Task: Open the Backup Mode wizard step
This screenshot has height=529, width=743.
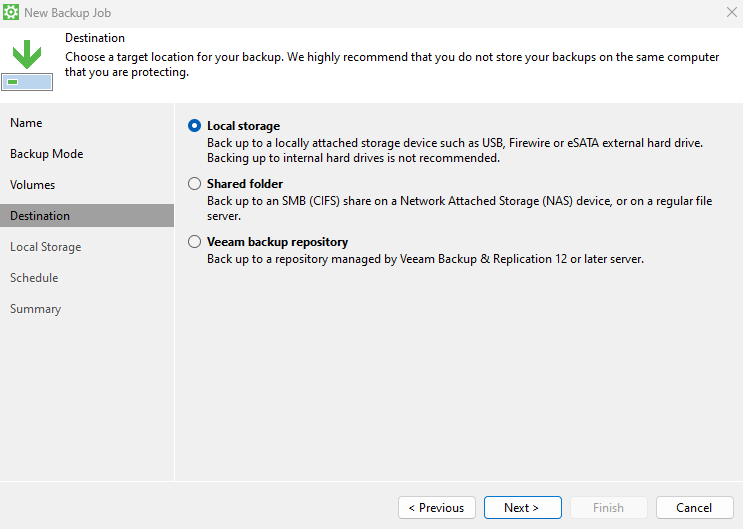Action: (46, 154)
